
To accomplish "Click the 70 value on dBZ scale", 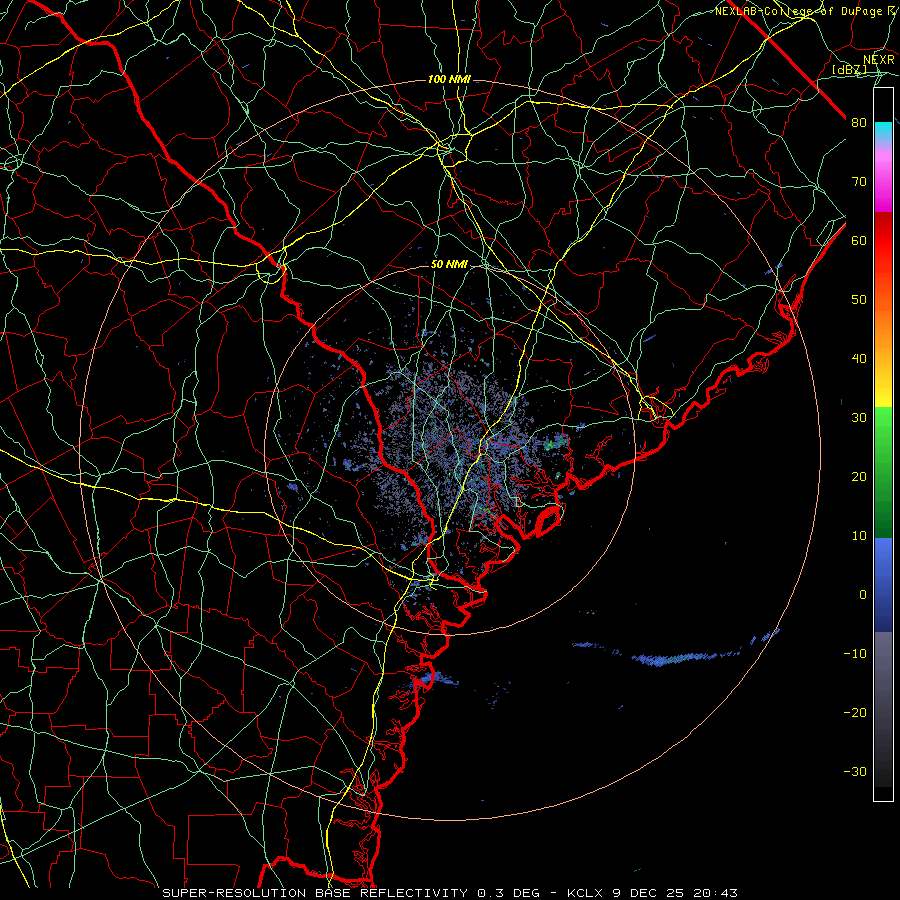I will click(859, 181).
